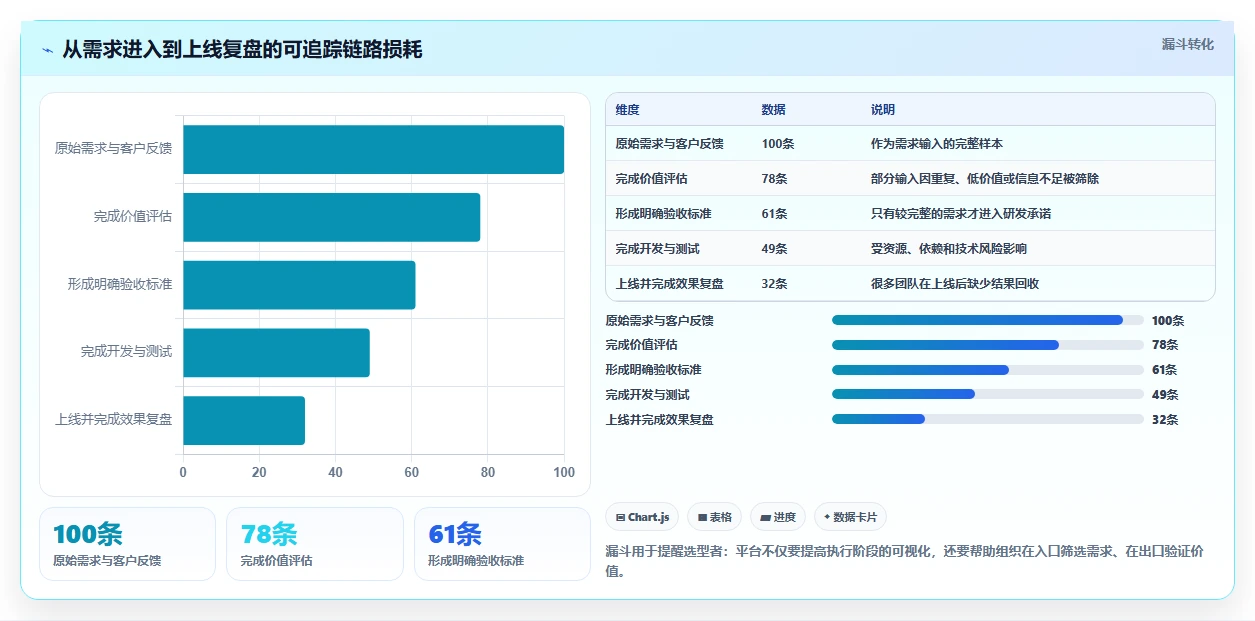This screenshot has height=621, width=1255.
Task: Click the 表格 tag chip
Action: click(715, 517)
